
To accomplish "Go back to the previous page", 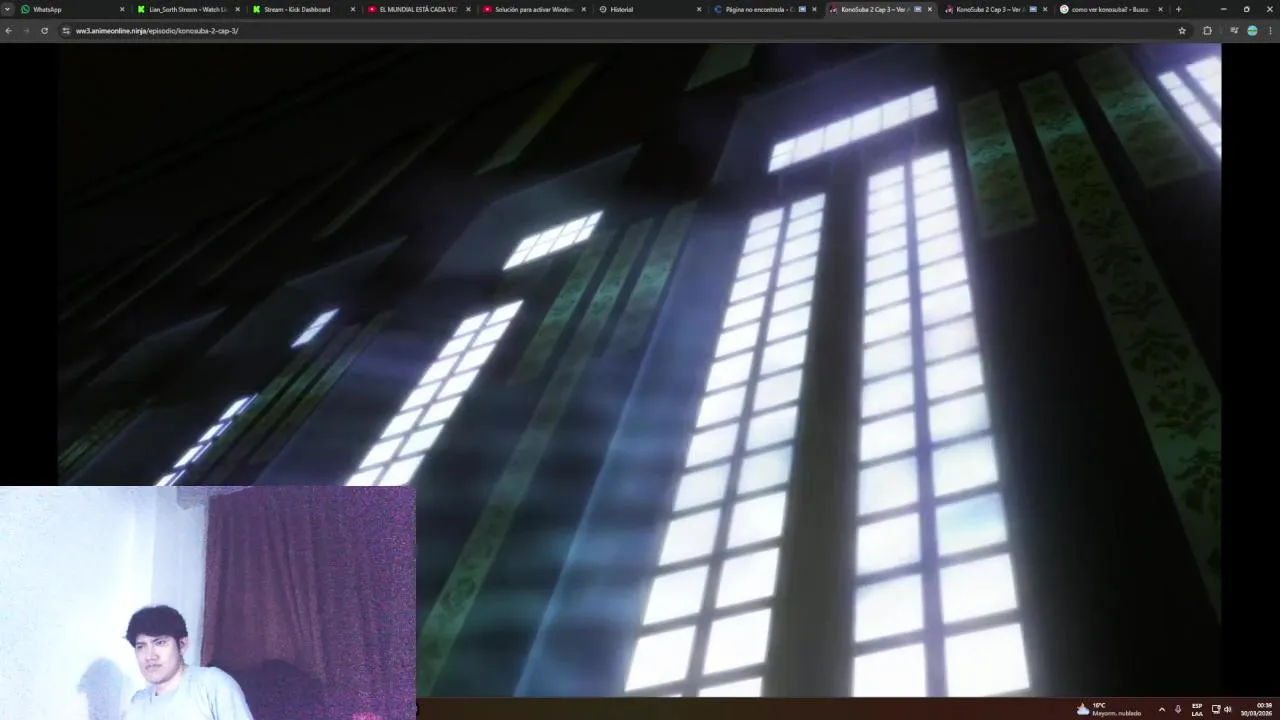I will [8, 31].
